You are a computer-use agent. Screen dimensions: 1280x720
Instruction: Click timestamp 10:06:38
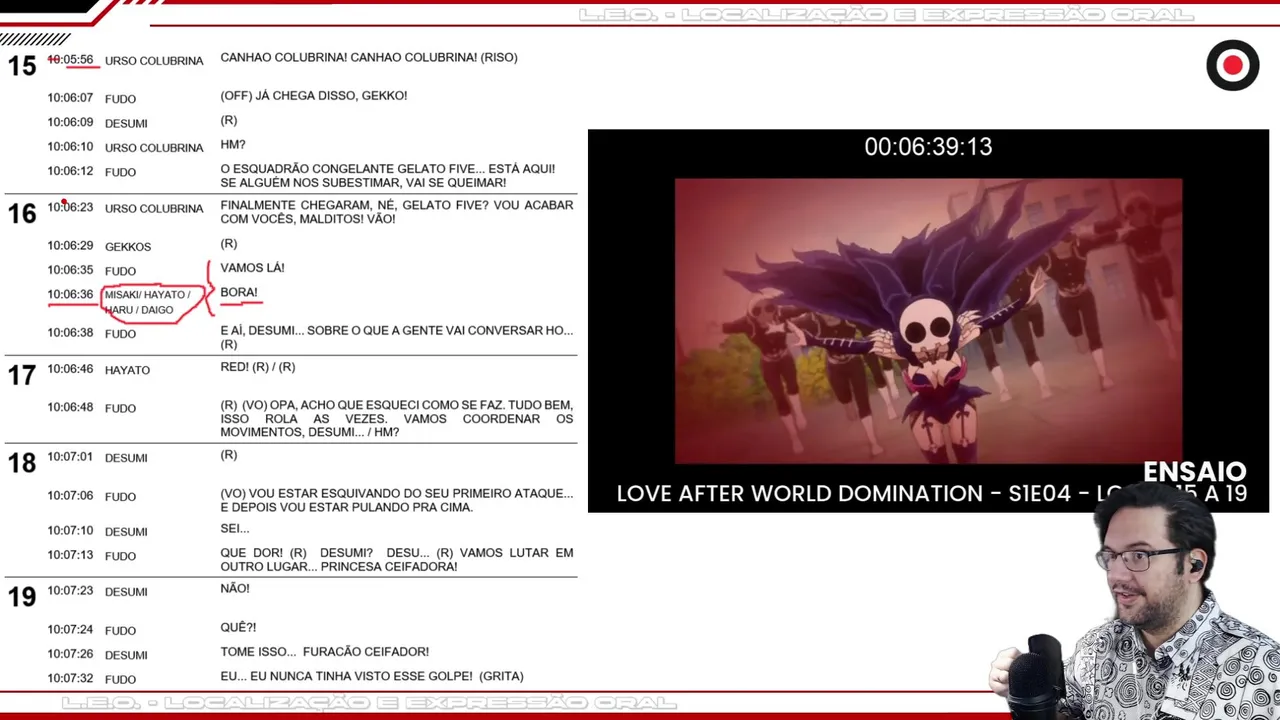(70, 332)
